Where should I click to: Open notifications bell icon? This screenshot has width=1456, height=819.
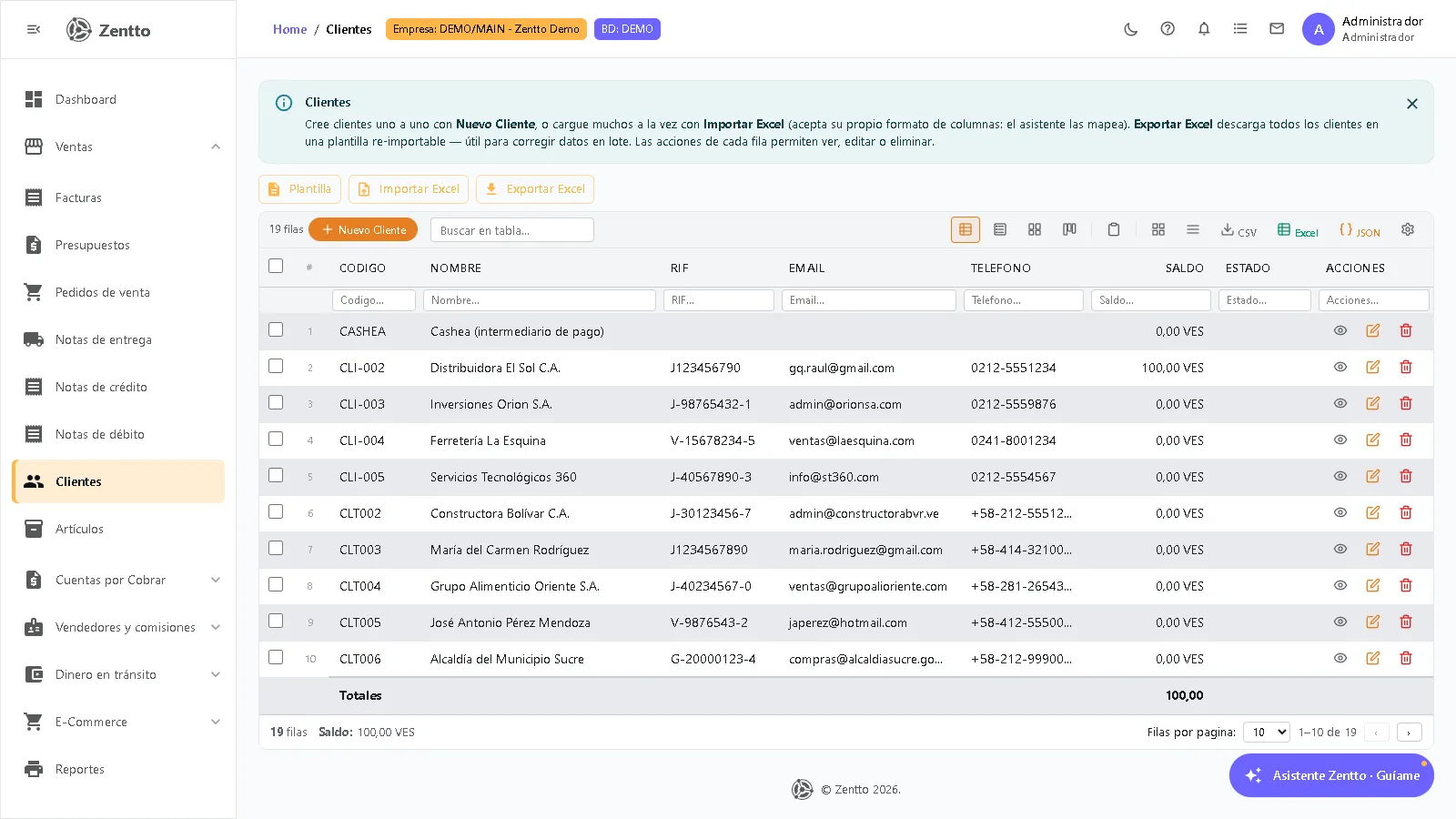pyautogui.click(x=1204, y=29)
